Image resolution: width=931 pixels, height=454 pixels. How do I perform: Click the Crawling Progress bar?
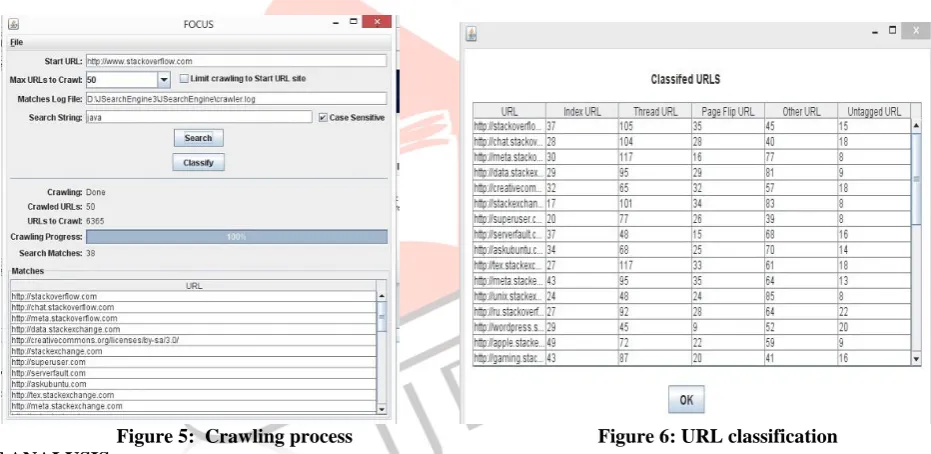[236, 237]
